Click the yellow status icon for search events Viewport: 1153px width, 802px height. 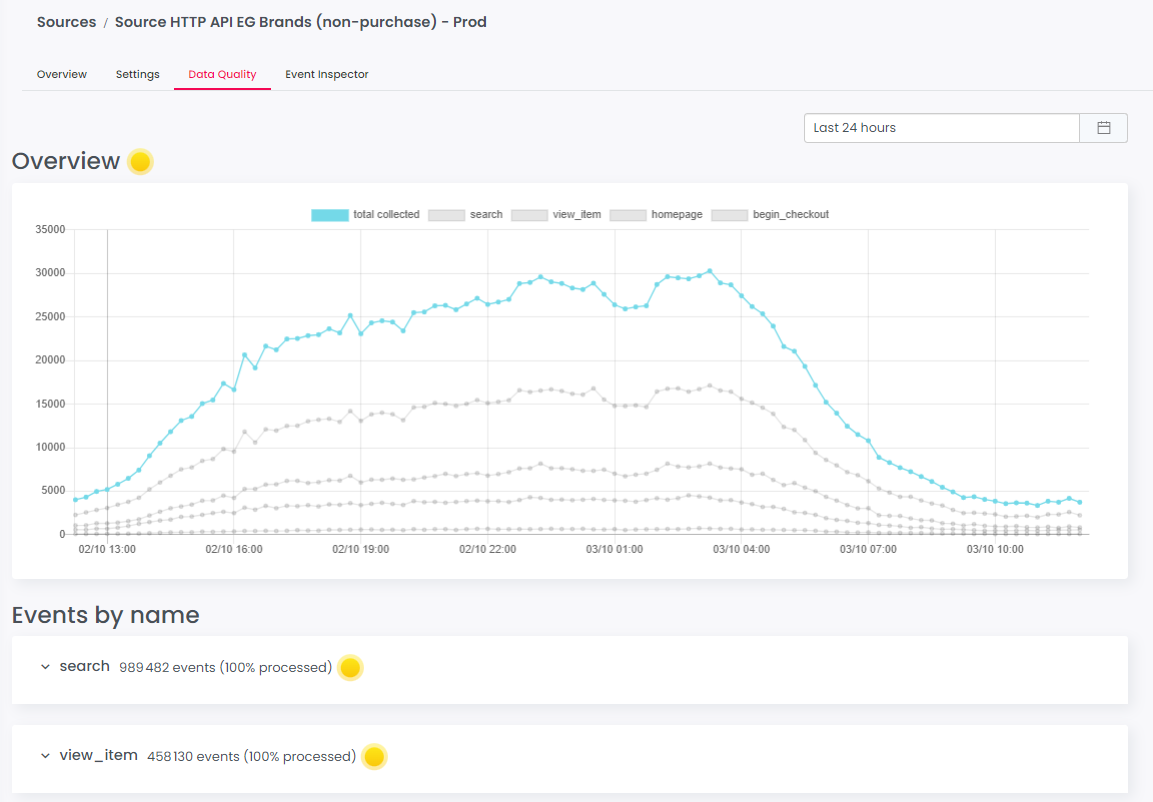click(349, 668)
